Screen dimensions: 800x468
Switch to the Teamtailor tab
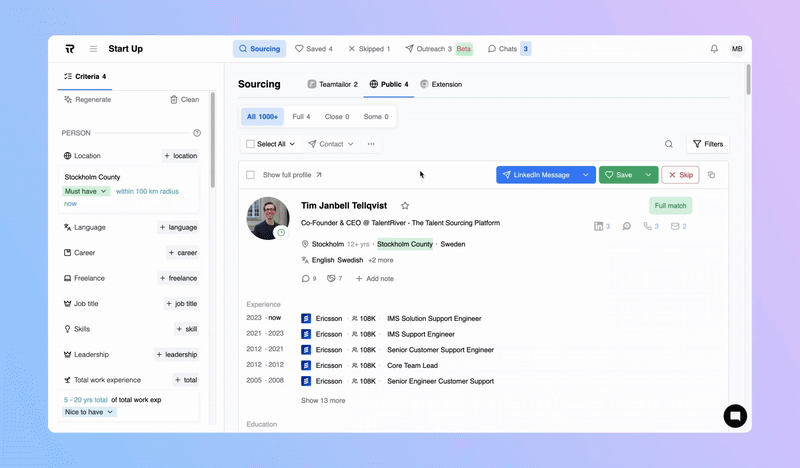coord(332,85)
